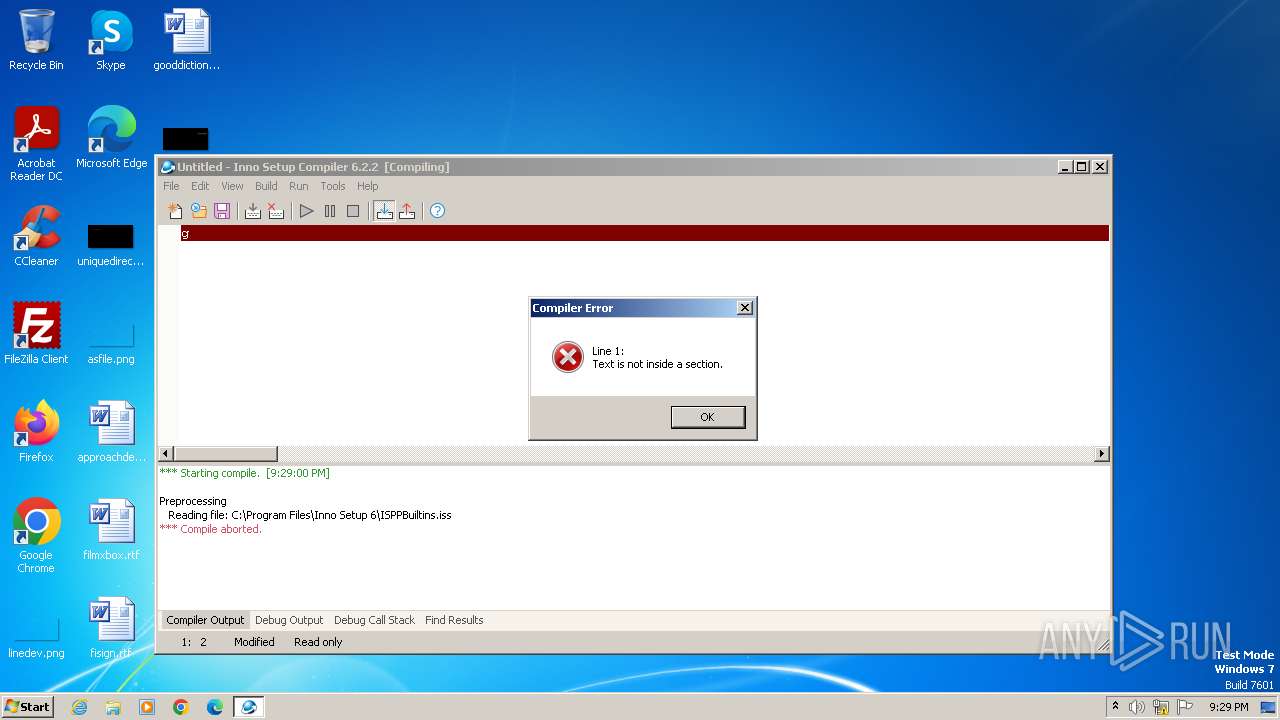Viewport: 1280px width, 720px height.
Task: Click the New script toolbar icon
Action: (x=175, y=211)
